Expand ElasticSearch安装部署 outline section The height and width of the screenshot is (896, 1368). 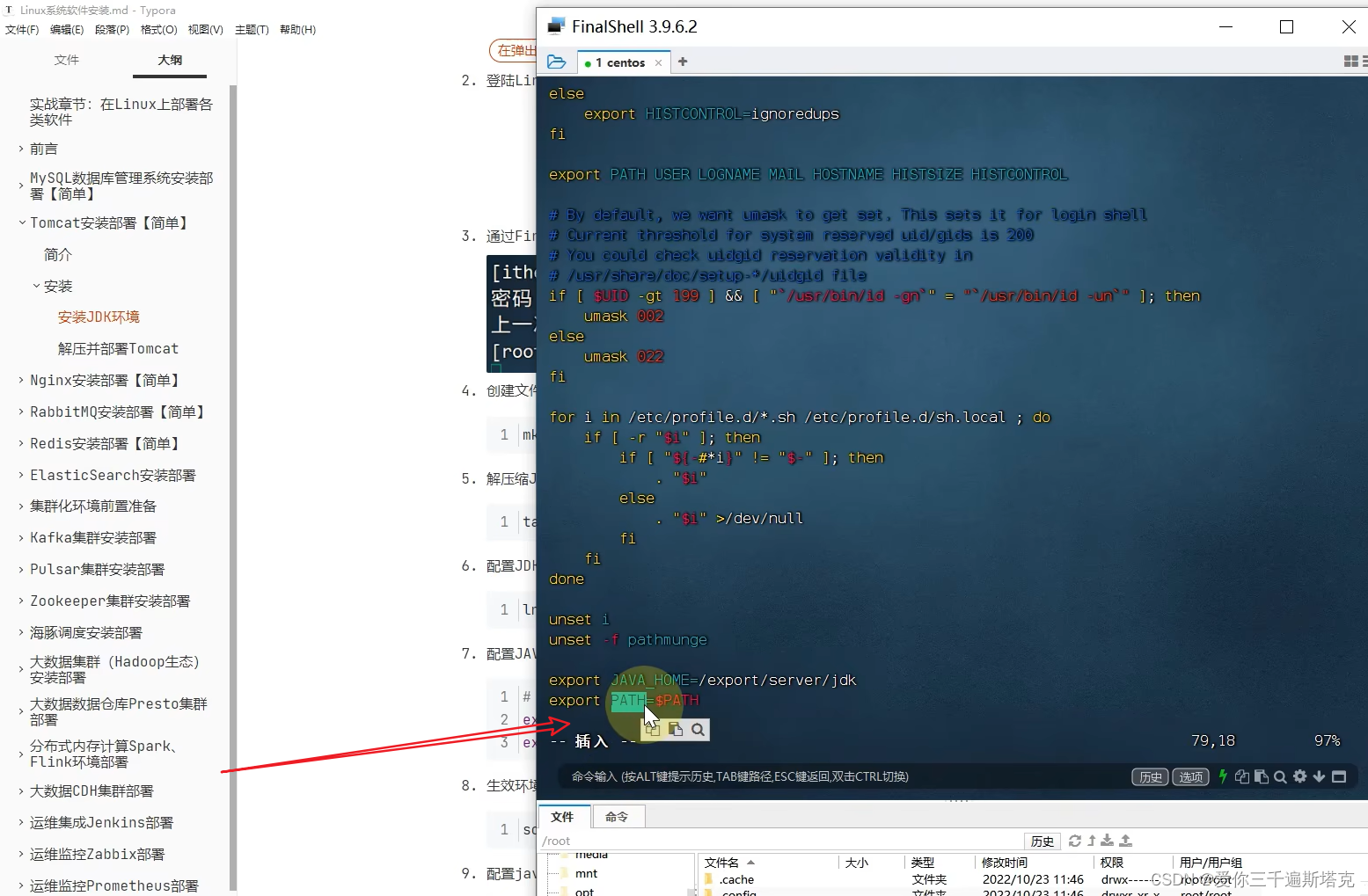pyautogui.click(x=21, y=475)
